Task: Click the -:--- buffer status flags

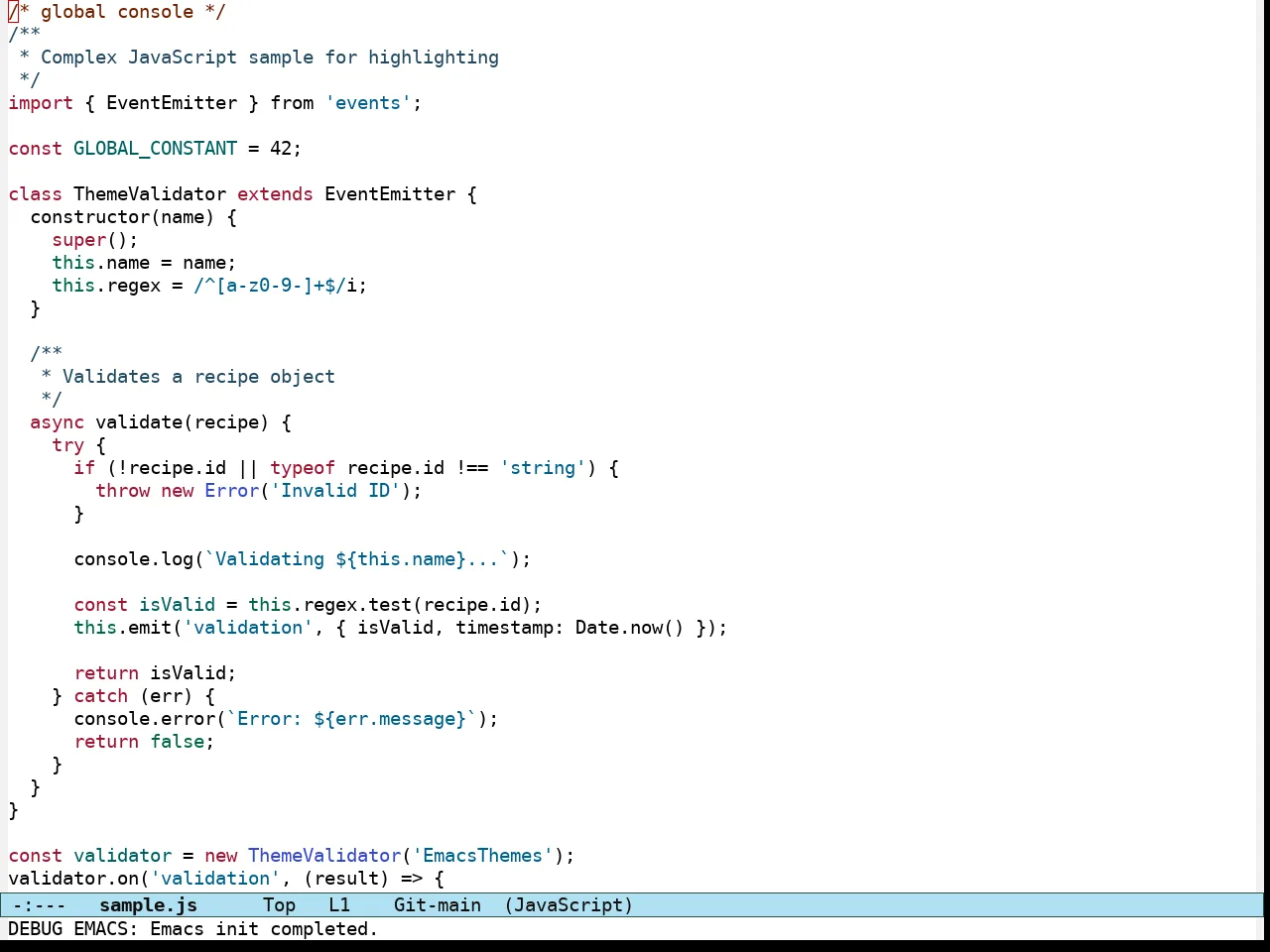Action: (40, 905)
